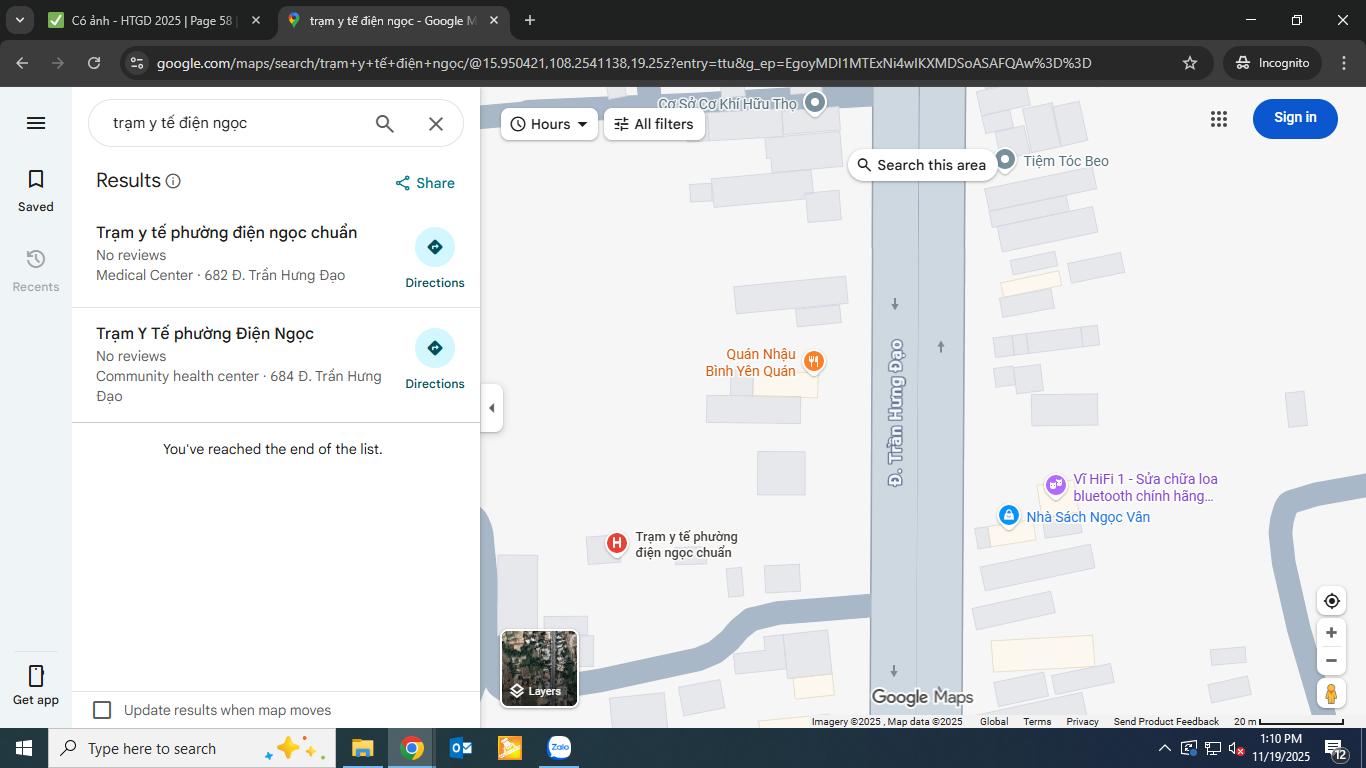Open the Google apps grid
The image size is (1366, 768).
click(x=1218, y=118)
